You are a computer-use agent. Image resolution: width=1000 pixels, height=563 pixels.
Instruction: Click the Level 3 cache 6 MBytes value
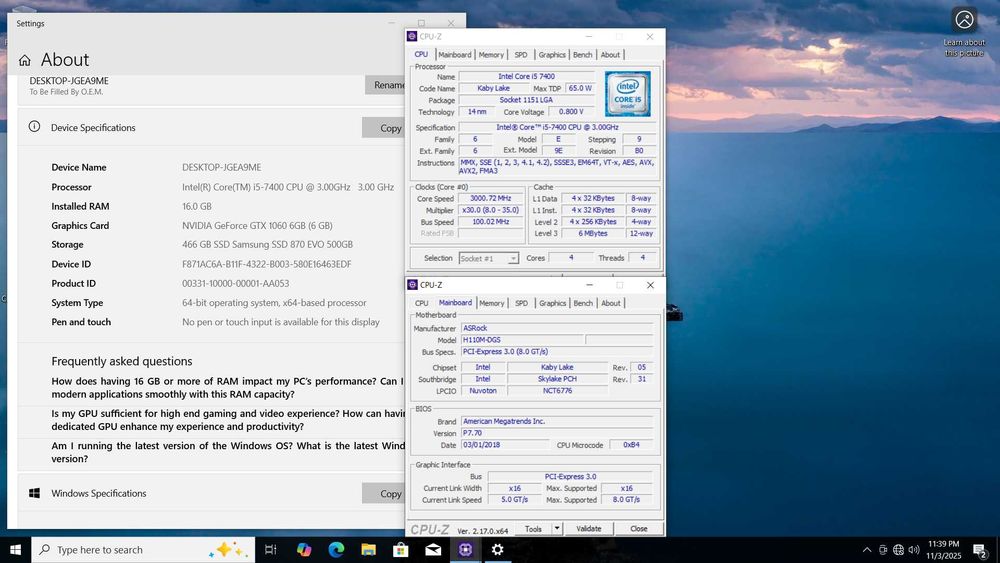[x=592, y=233]
